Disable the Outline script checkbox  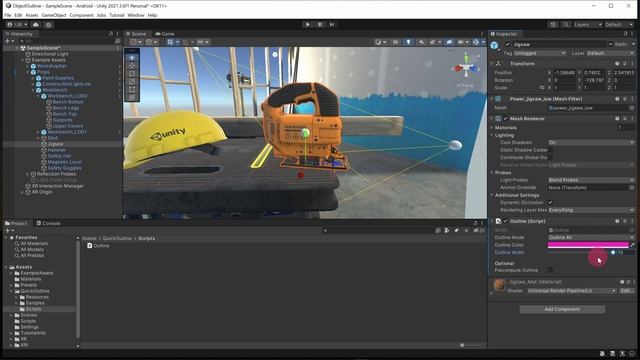tap(506, 221)
